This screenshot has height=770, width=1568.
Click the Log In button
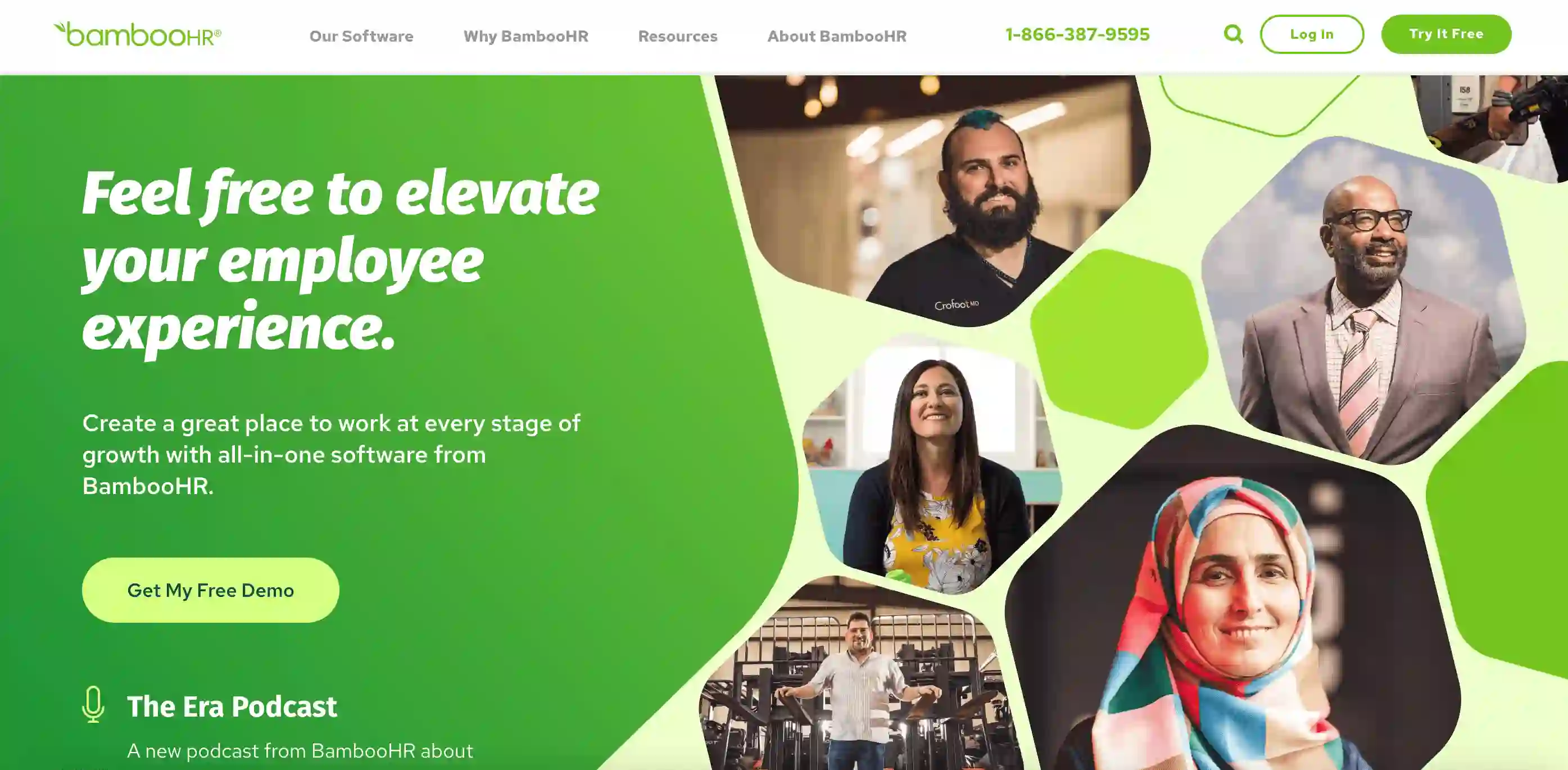(1312, 34)
